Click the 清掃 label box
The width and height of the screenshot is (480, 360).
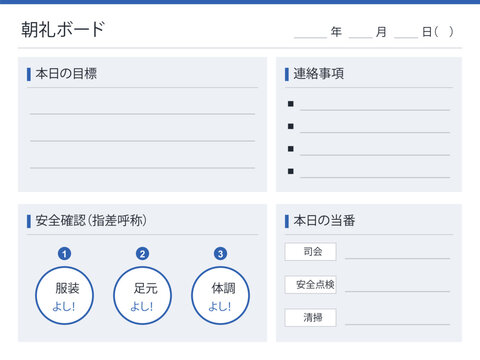pyautogui.click(x=310, y=318)
